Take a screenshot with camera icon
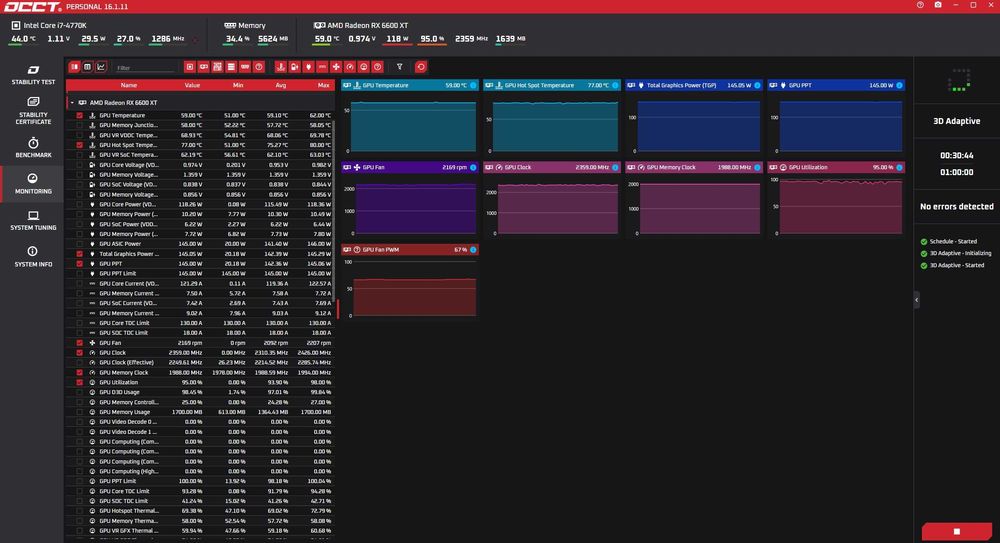The height and width of the screenshot is (543, 1000). pos(938,5)
